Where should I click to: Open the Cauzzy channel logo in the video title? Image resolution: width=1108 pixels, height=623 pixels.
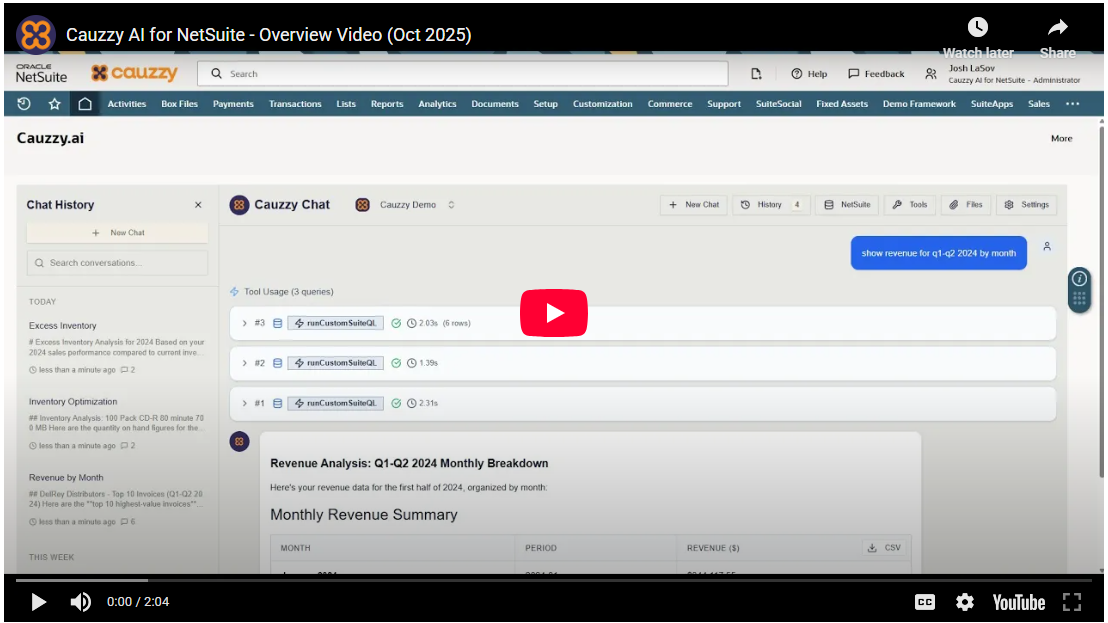tap(36, 35)
